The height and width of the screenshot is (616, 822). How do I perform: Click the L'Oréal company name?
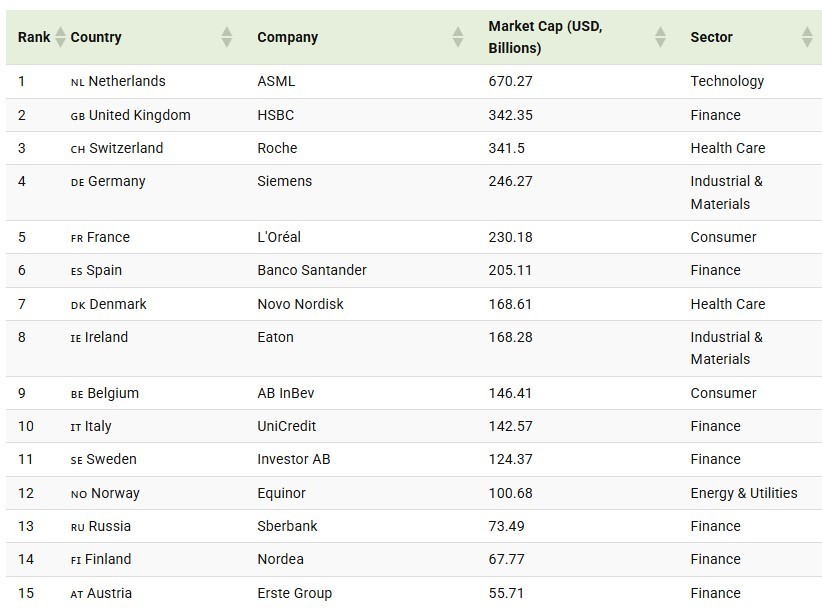[279, 237]
